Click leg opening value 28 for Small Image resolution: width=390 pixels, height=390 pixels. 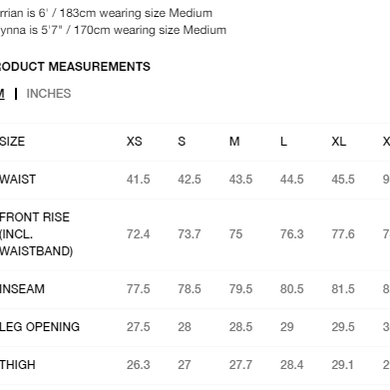coord(184,327)
